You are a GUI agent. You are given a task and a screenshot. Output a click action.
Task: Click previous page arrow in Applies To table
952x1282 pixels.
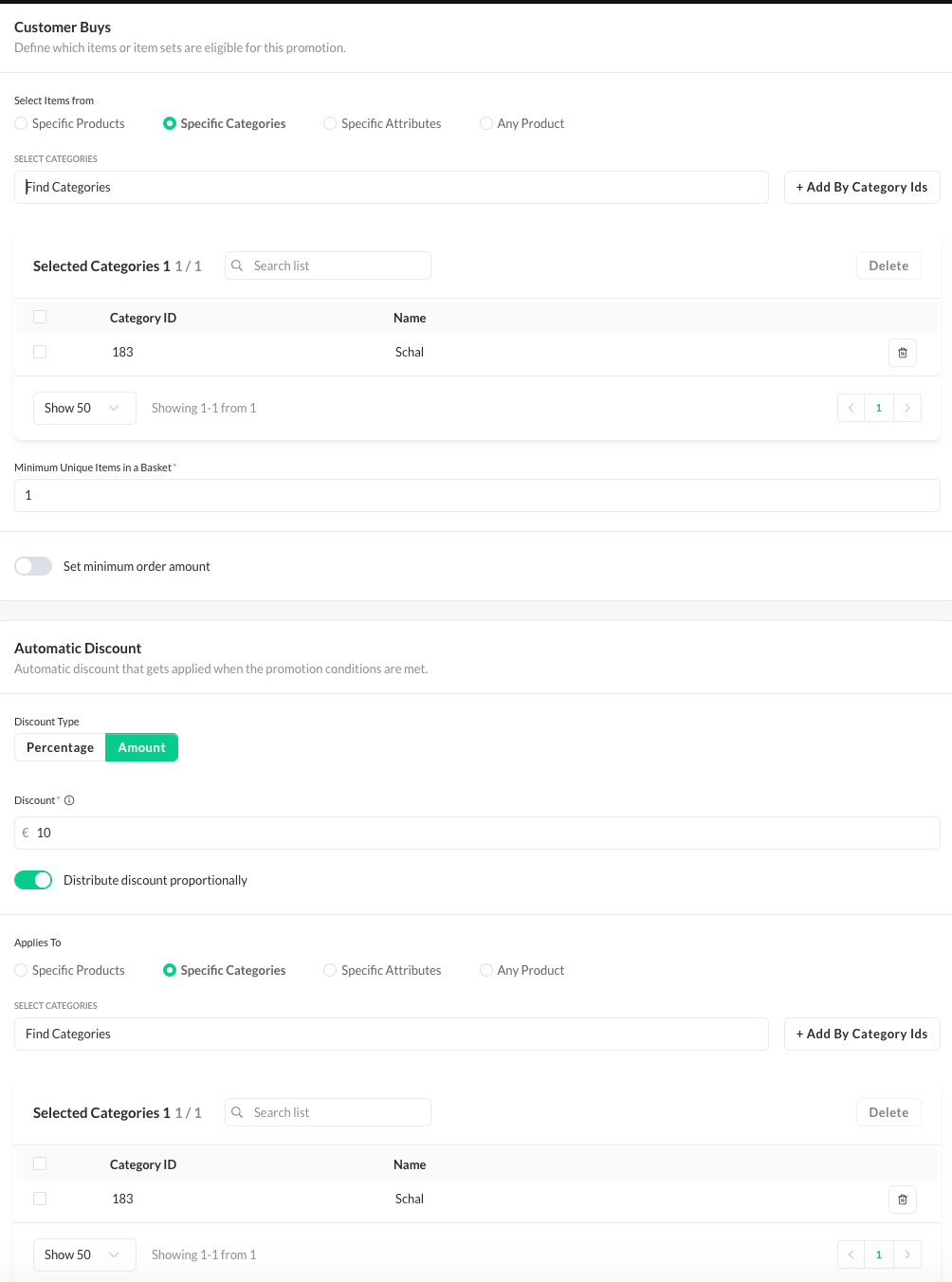(851, 1255)
